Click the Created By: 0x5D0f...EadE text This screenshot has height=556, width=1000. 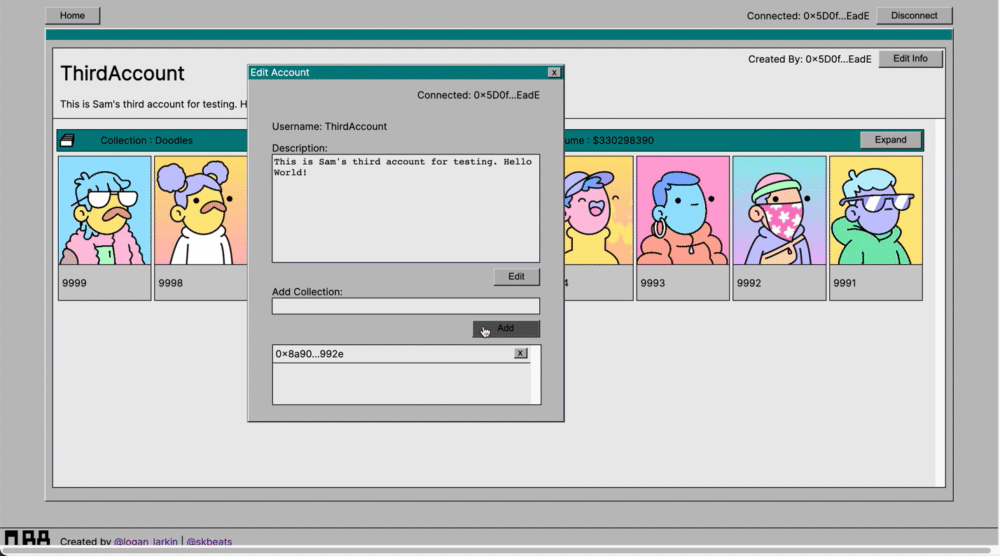(x=809, y=59)
